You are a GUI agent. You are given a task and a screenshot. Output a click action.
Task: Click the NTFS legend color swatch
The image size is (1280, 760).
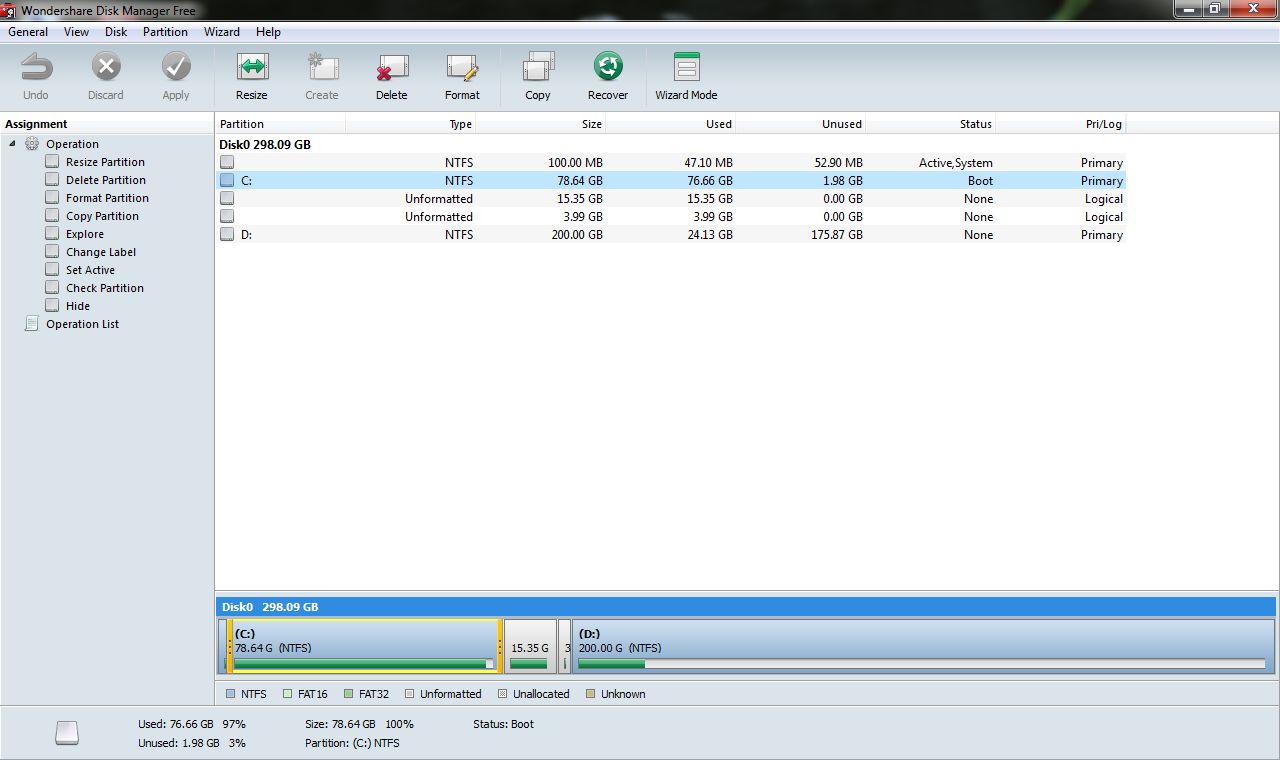230,693
